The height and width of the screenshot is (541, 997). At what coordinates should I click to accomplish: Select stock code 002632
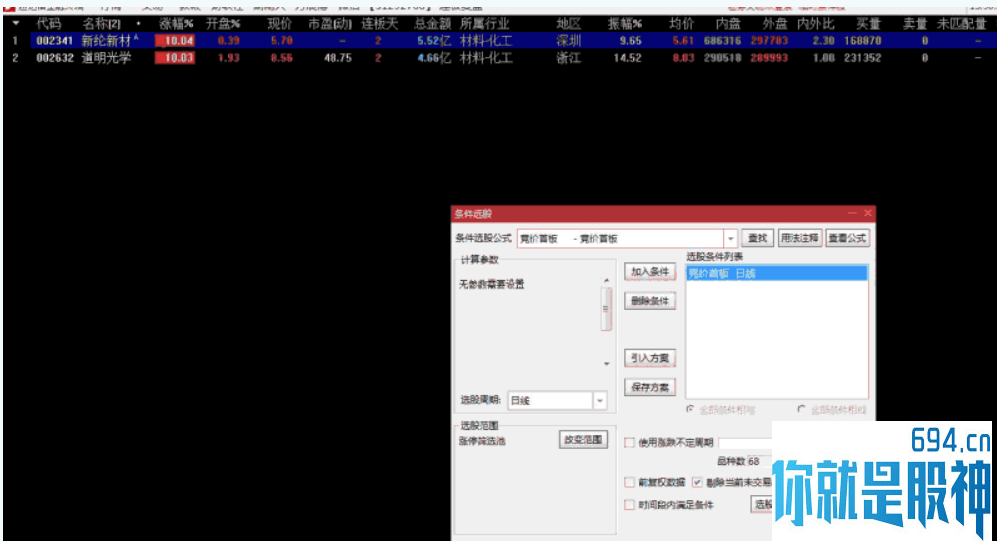pyautogui.click(x=55, y=58)
